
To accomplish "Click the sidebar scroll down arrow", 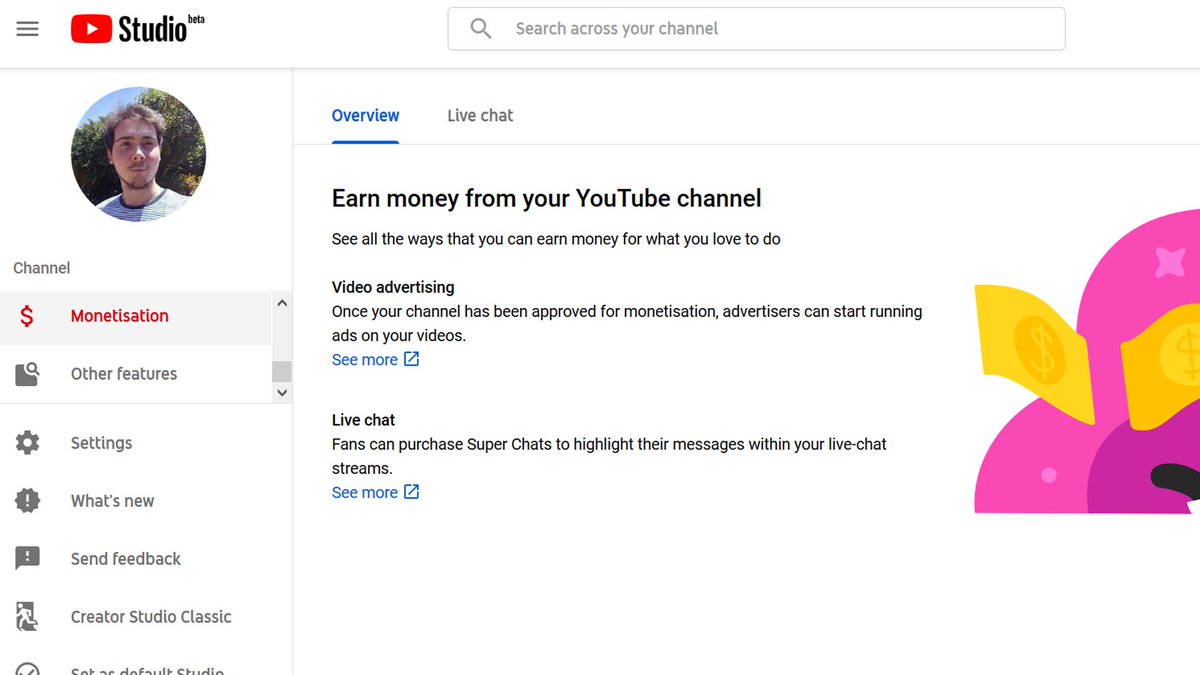I will (282, 393).
